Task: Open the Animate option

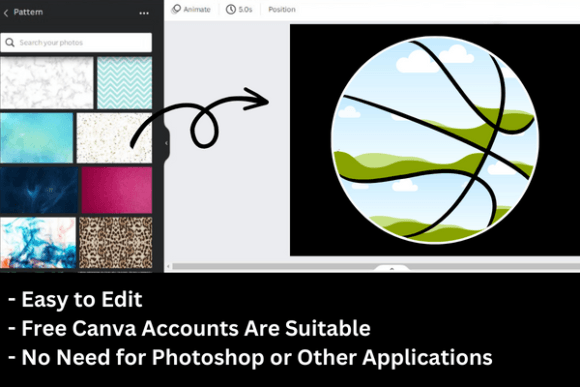Action: pos(191,10)
